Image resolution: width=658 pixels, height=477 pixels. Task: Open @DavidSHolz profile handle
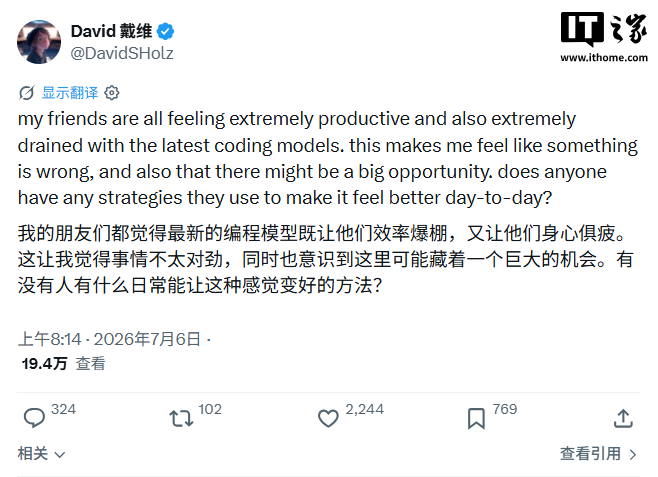tap(122, 53)
